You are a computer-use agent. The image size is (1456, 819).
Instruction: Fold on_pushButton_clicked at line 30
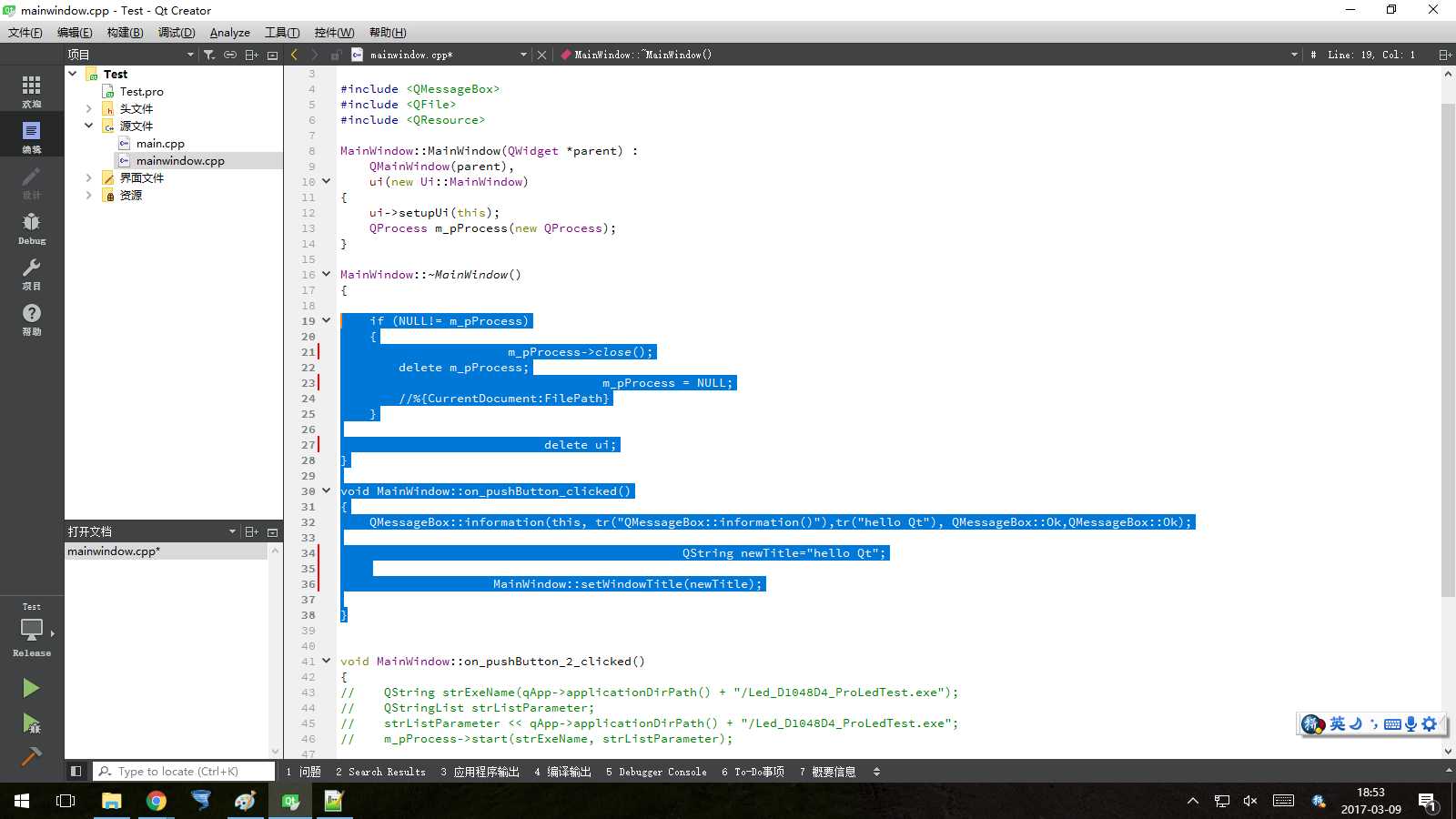(326, 490)
